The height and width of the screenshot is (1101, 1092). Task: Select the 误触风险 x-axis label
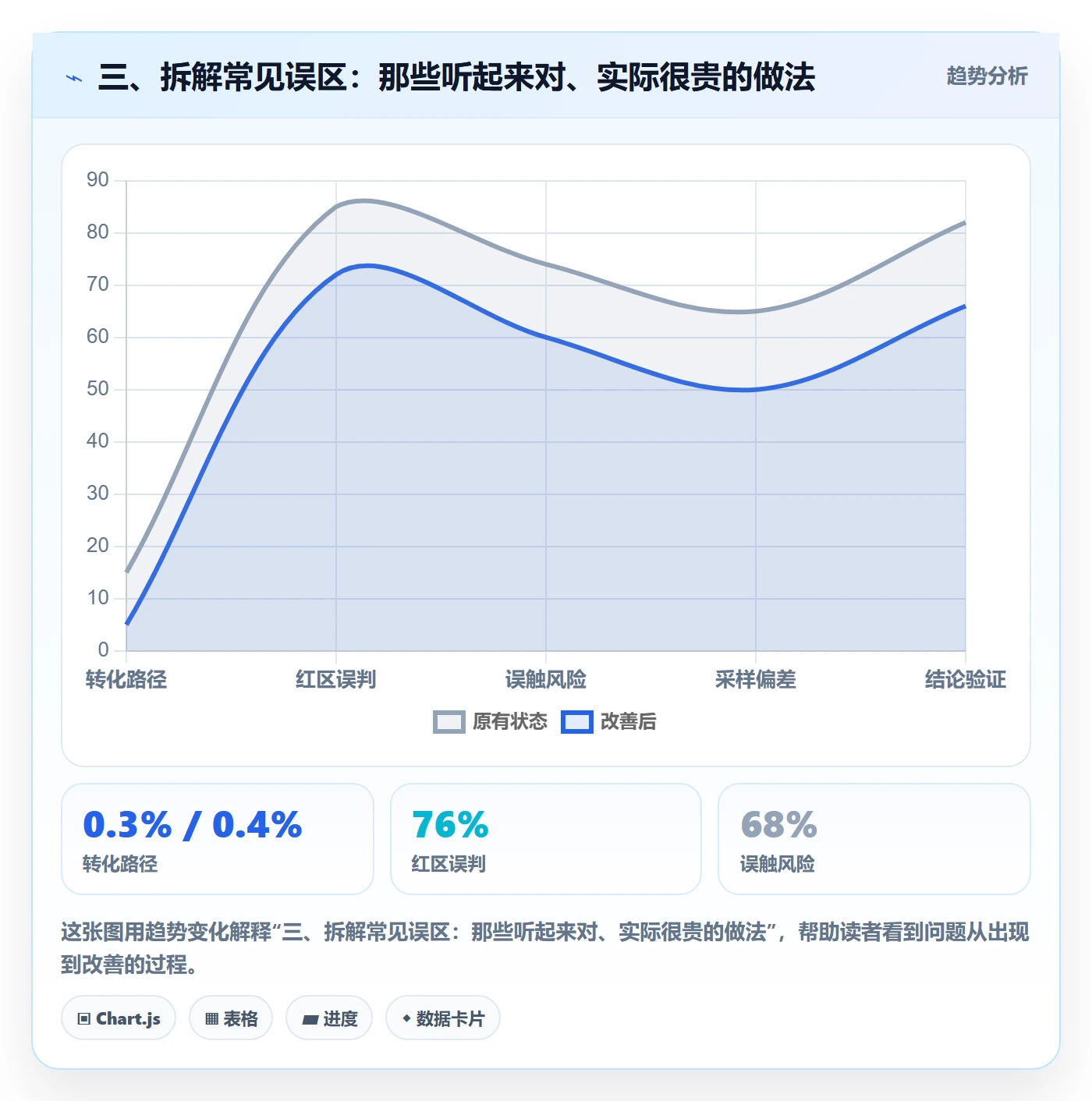546,680
